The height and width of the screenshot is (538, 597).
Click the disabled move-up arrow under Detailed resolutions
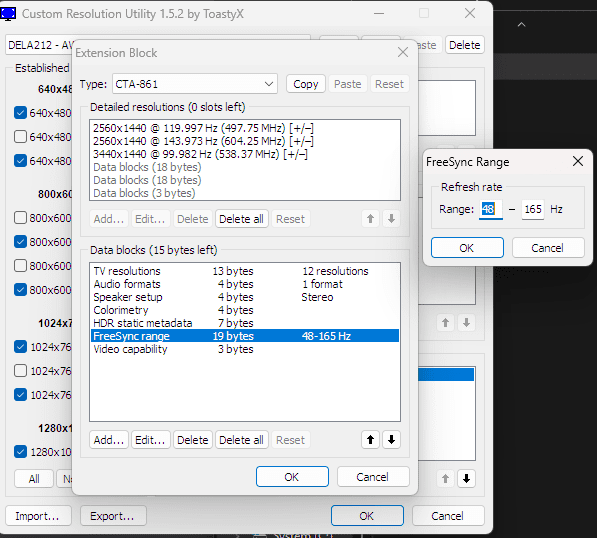pyautogui.click(x=370, y=219)
